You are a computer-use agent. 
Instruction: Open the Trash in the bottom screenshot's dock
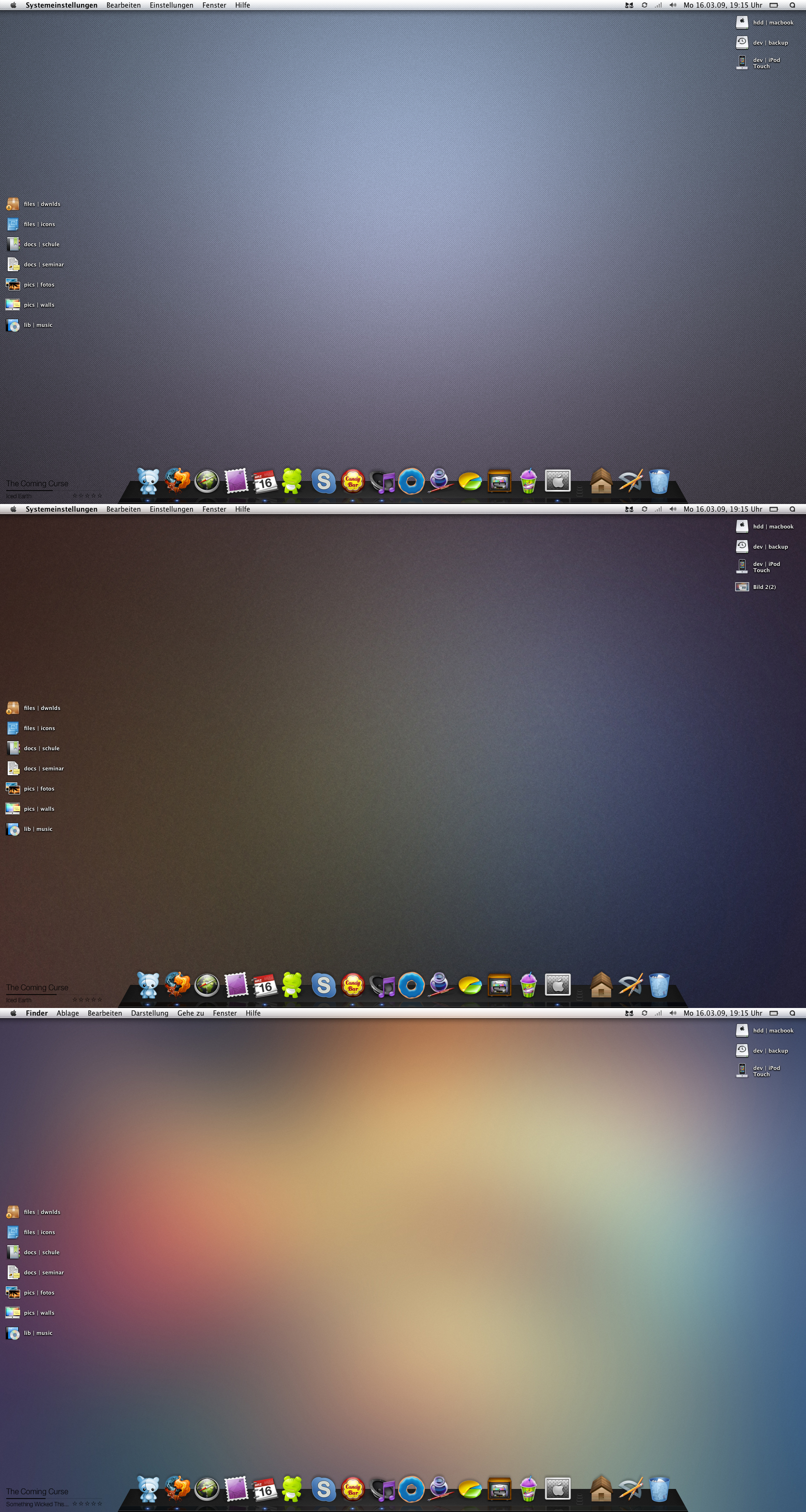coord(659,1489)
